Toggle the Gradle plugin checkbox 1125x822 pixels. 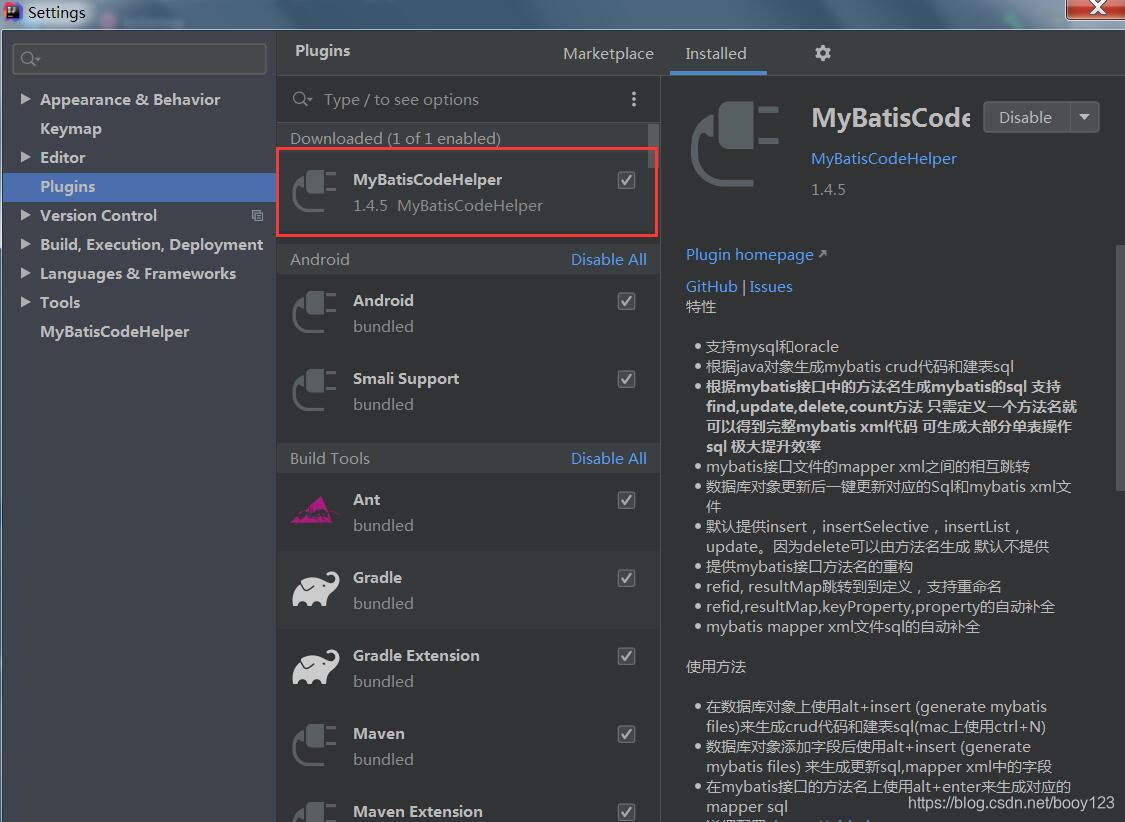[x=626, y=578]
